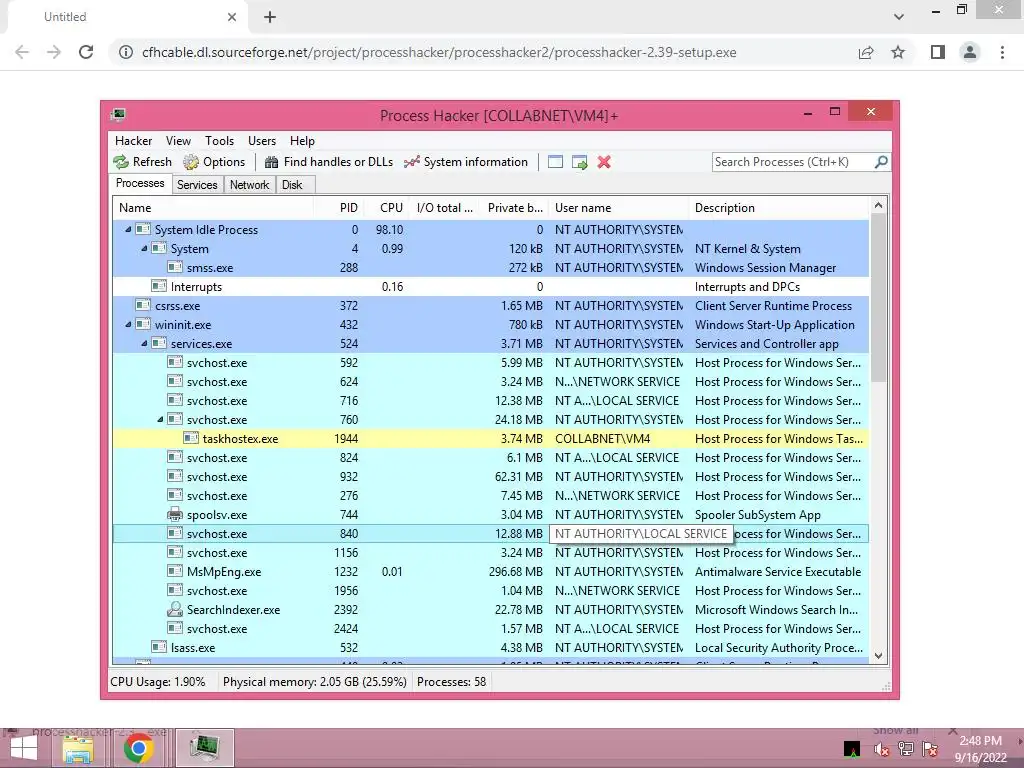Open Chrome side panel icon
The width and height of the screenshot is (1024, 768).
point(938,52)
